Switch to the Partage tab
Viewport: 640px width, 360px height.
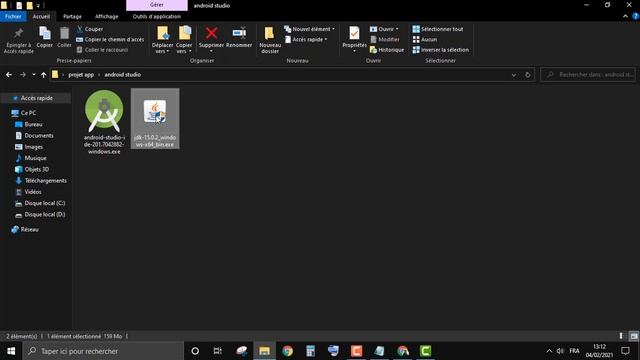[x=72, y=16]
